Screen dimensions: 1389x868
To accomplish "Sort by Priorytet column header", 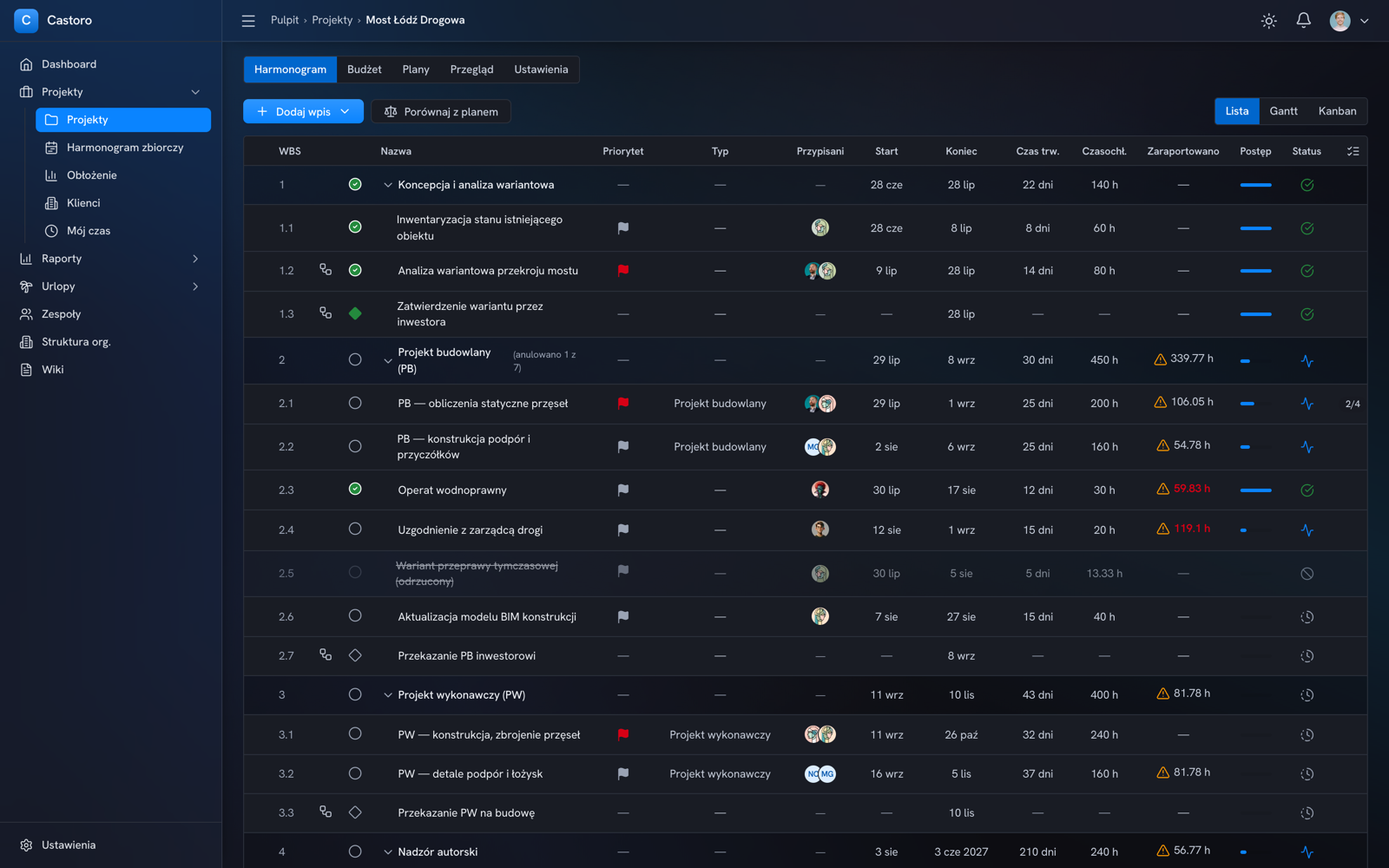I will coord(623,151).
